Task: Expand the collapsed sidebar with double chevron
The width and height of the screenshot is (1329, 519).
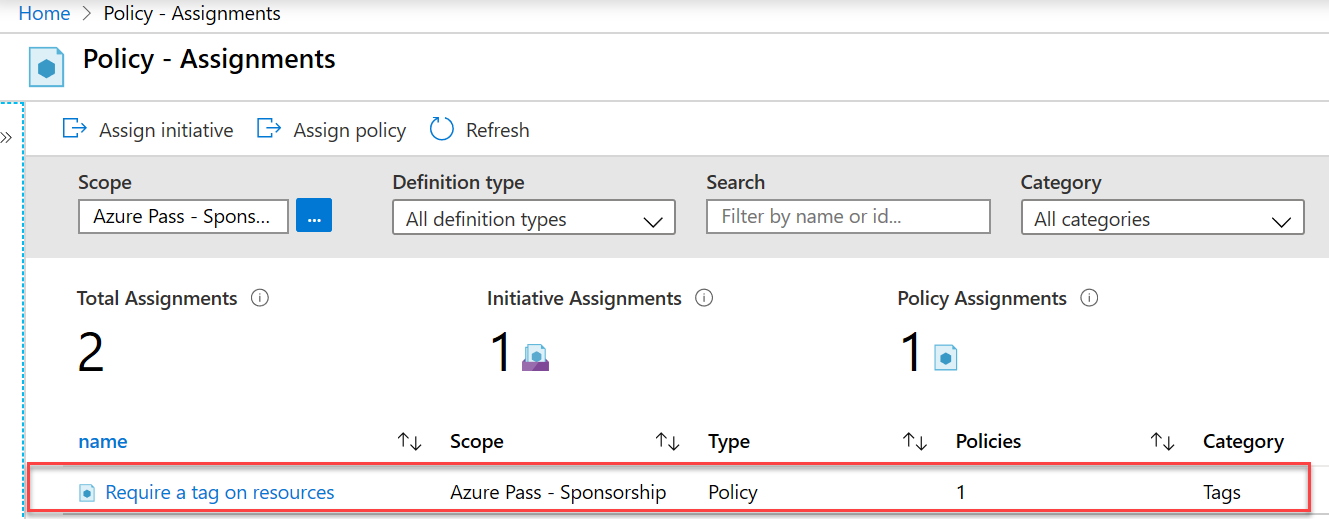Action: pyautogui.click(x=6, y=138)
